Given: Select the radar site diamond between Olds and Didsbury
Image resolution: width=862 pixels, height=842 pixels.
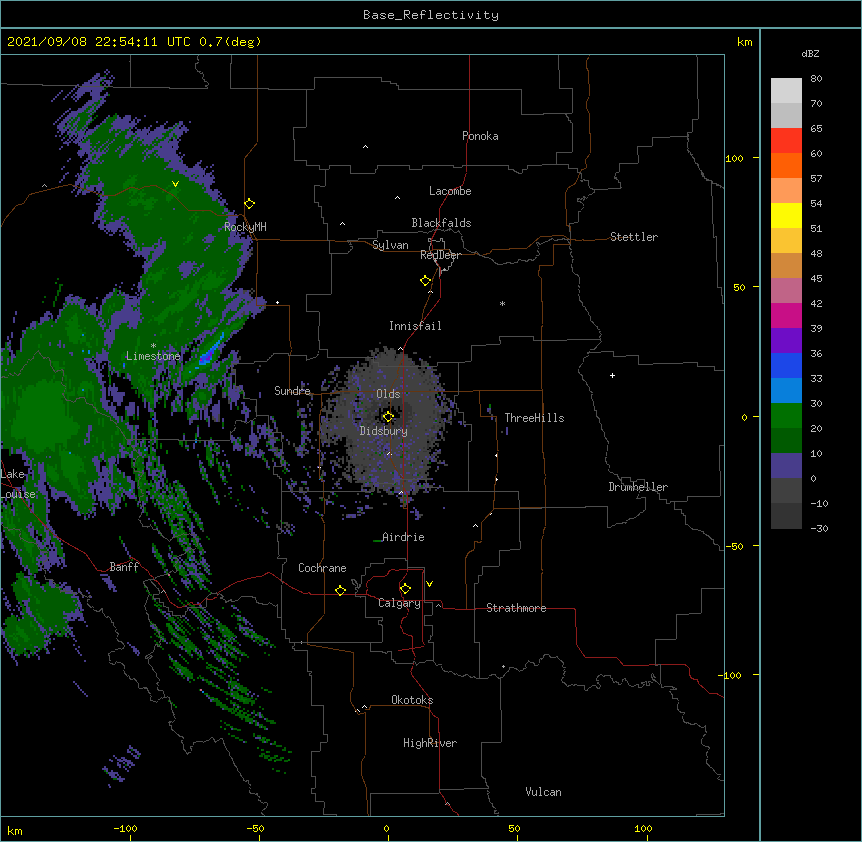Looking at the screenshot, I should tap(388, 416).
